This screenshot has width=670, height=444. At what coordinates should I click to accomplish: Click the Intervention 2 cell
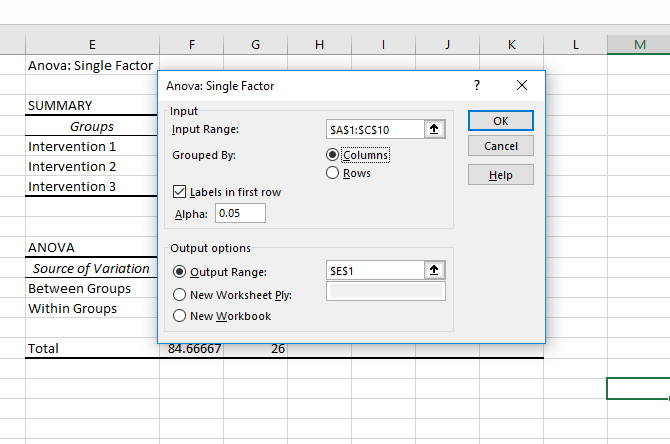72,166
